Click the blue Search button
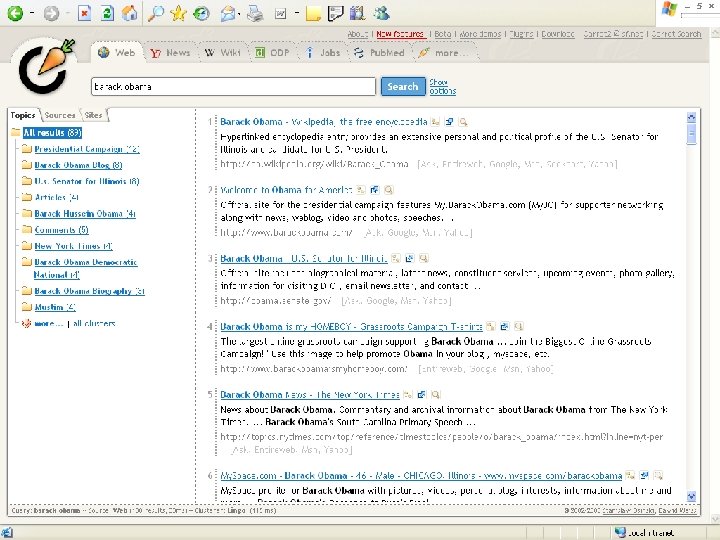The image size is (720, 540). [x=403, y=86]
